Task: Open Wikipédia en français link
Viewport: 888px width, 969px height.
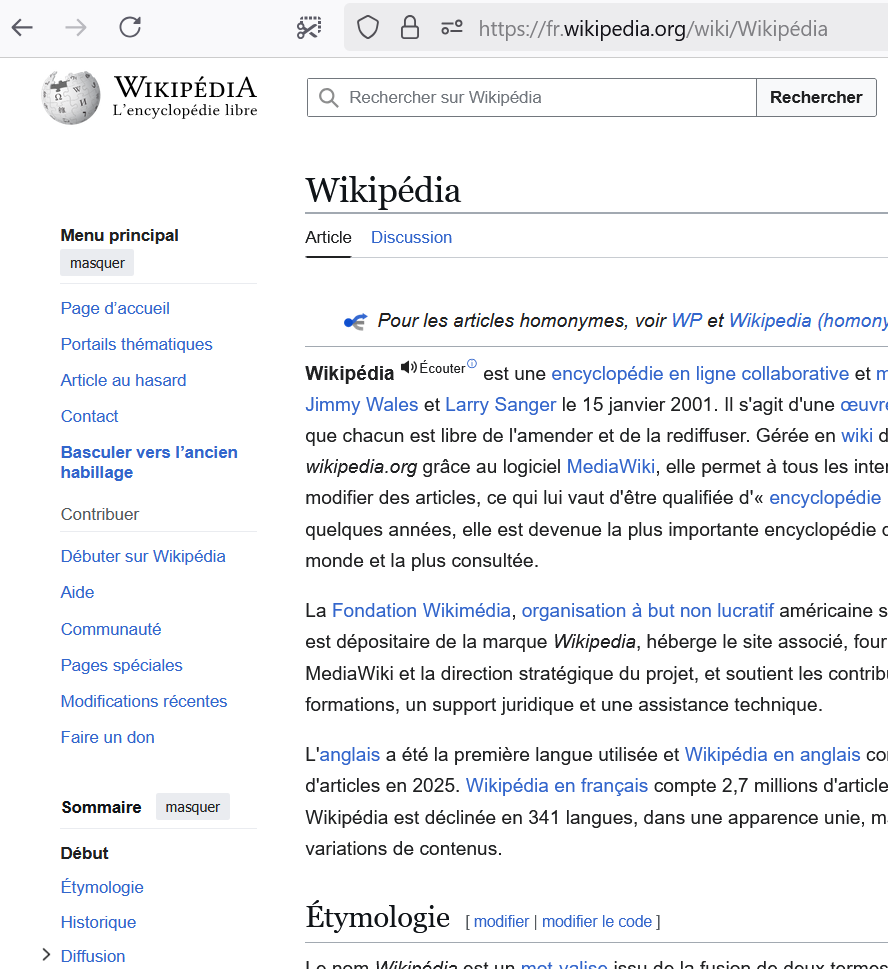Action: click(x=557, y=786)
